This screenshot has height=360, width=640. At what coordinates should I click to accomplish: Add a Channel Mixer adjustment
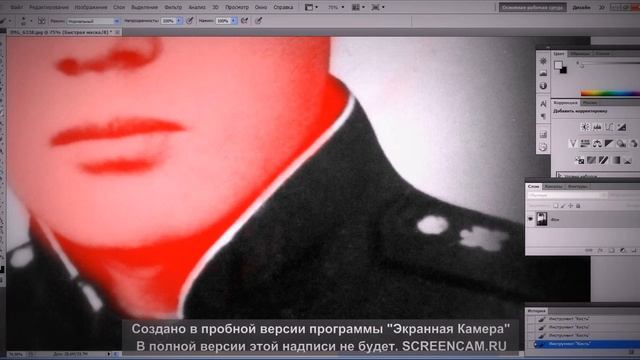point(633,144)
